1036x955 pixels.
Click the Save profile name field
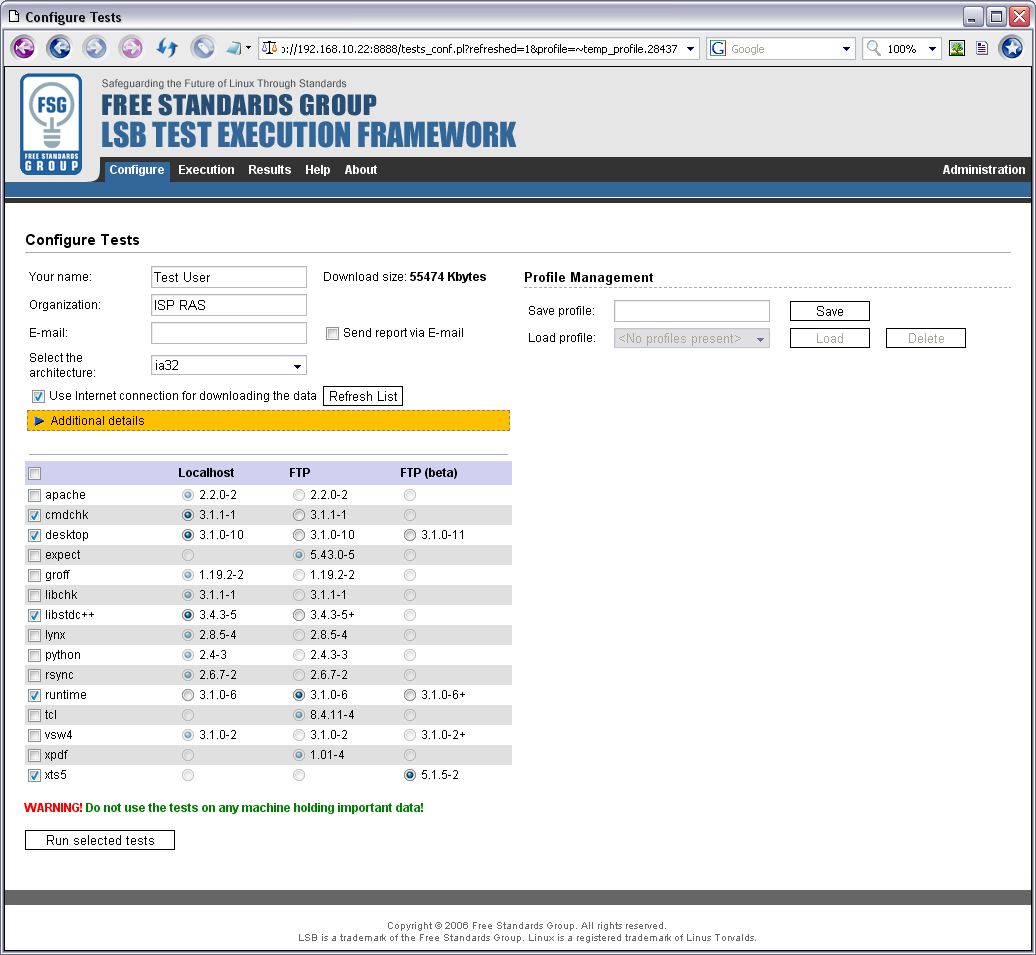click(692, 311)
